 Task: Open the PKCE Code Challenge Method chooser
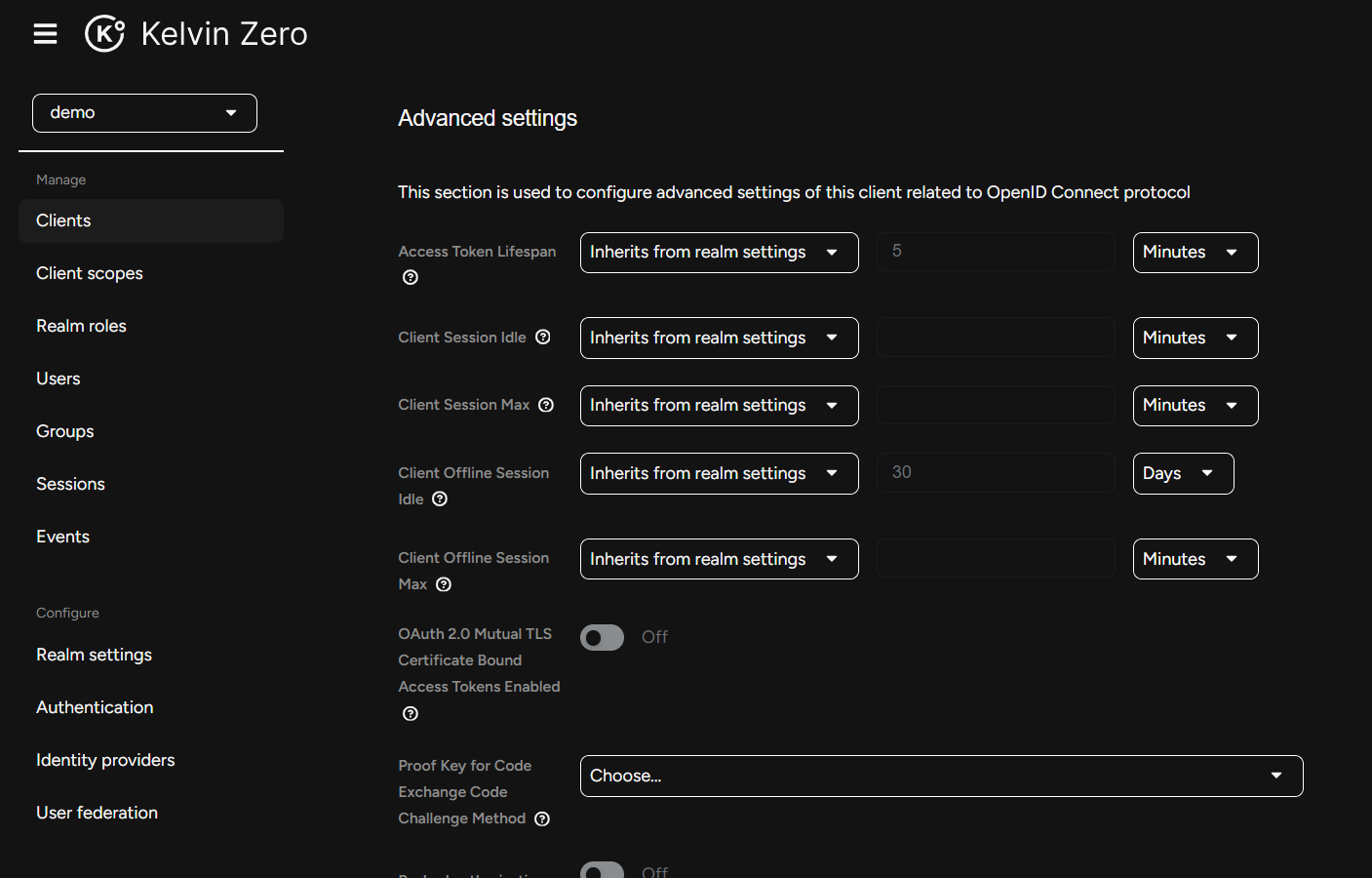coord(941,776)
